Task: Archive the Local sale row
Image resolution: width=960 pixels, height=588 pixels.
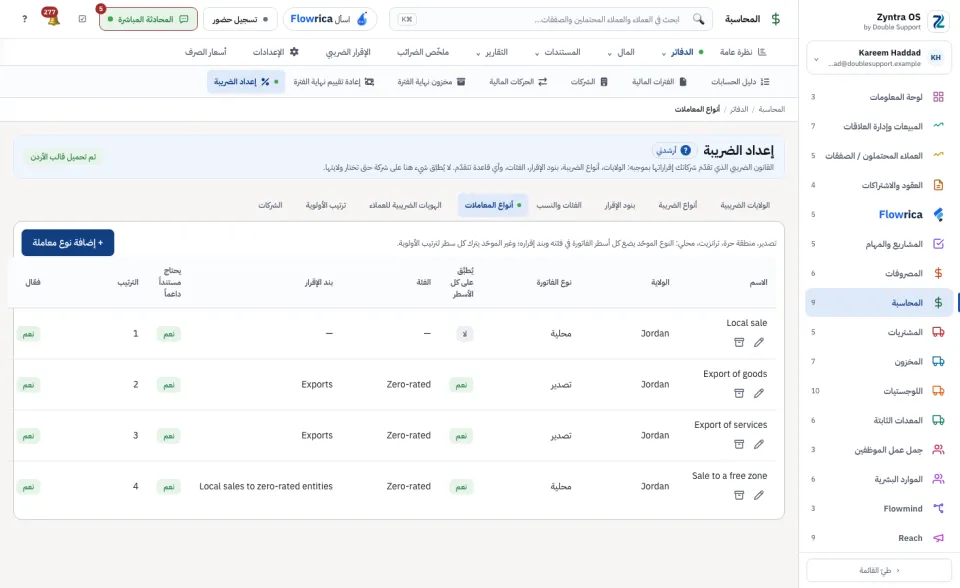Action: [x=739, y=342]
